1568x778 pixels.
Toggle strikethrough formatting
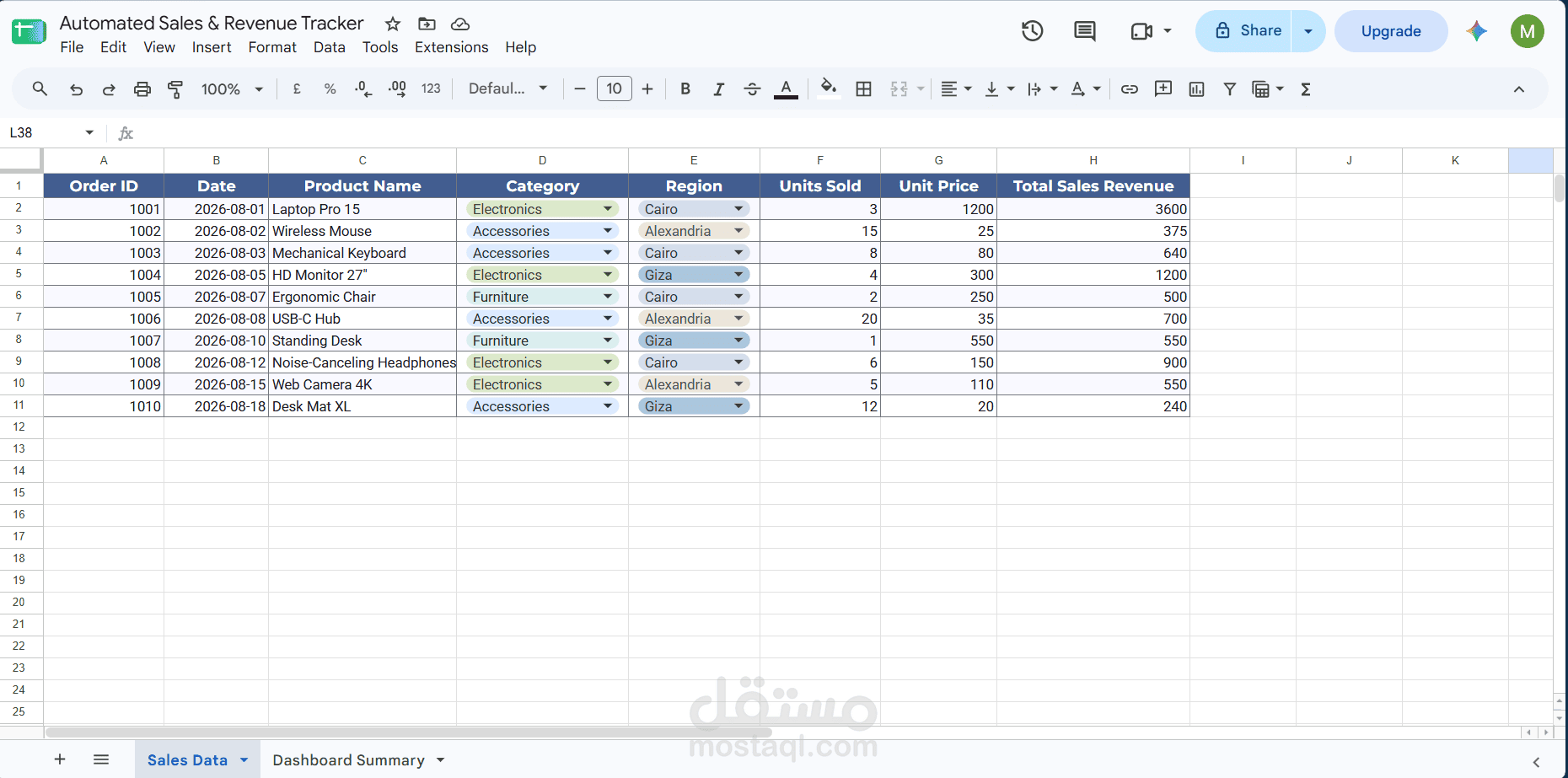(x=752, y=89)
